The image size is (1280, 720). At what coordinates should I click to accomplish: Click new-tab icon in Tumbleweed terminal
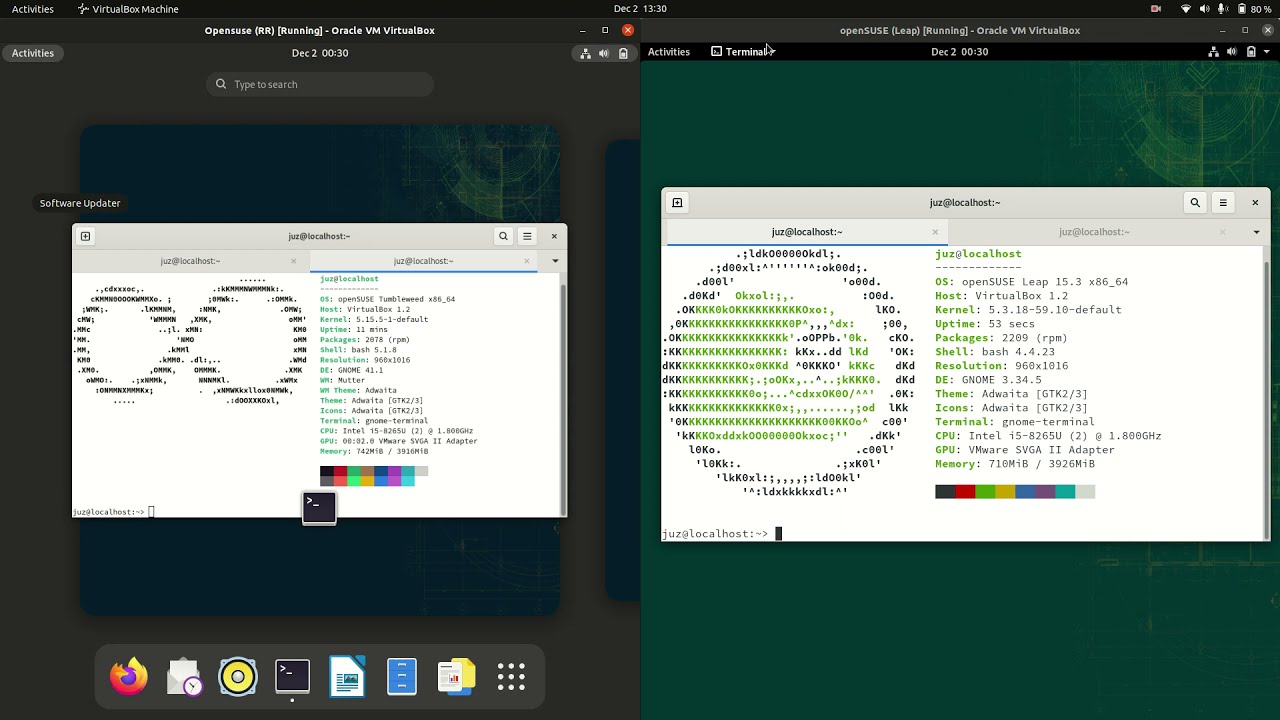click(x=85, y=236)
